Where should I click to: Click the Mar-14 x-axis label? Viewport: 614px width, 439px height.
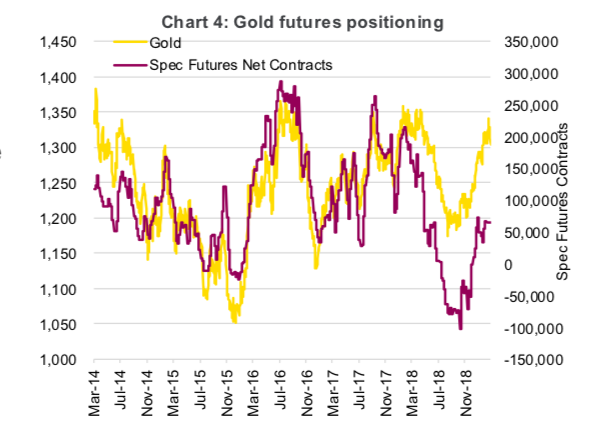[x=94, y=393]
